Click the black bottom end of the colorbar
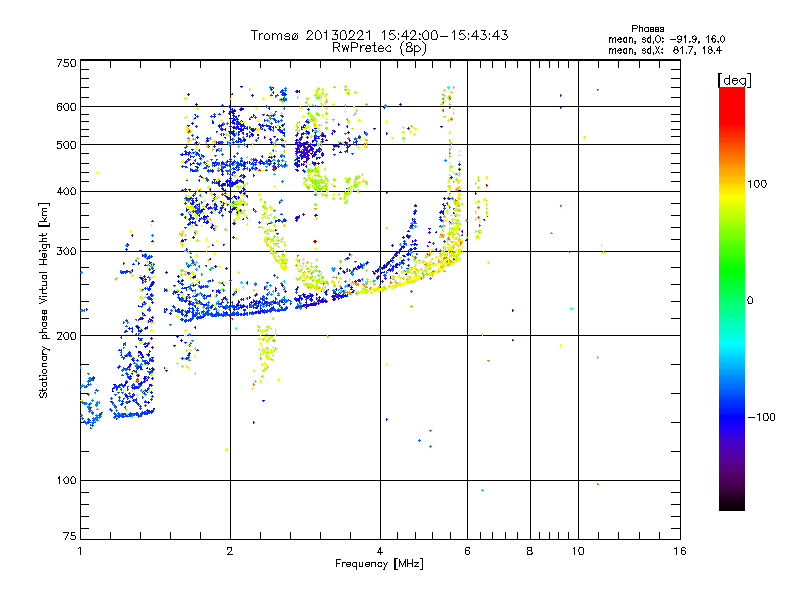Viewport: 800px width, 600px height. [732, 503]
